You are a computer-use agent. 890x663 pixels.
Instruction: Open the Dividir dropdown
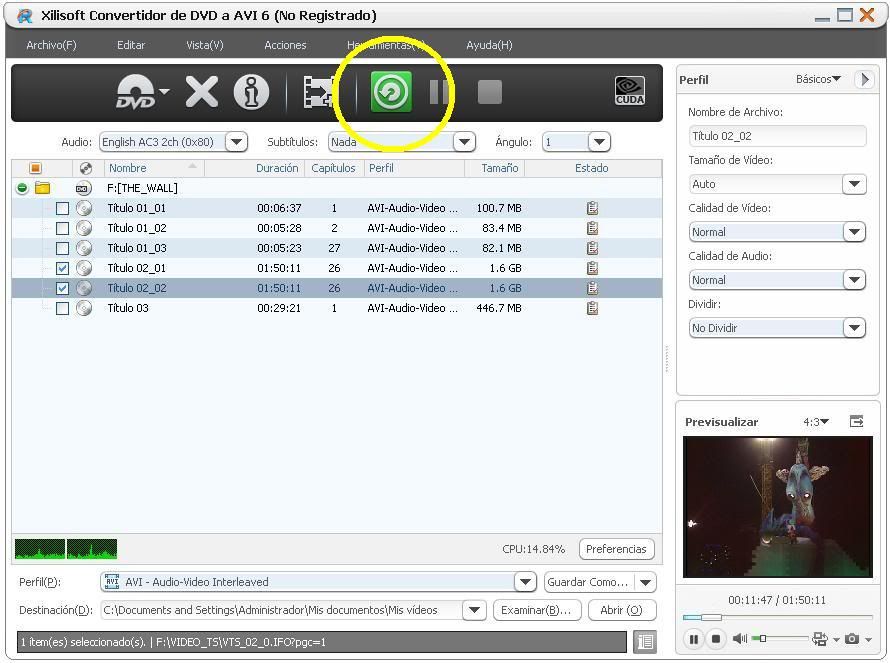(853, 328)
